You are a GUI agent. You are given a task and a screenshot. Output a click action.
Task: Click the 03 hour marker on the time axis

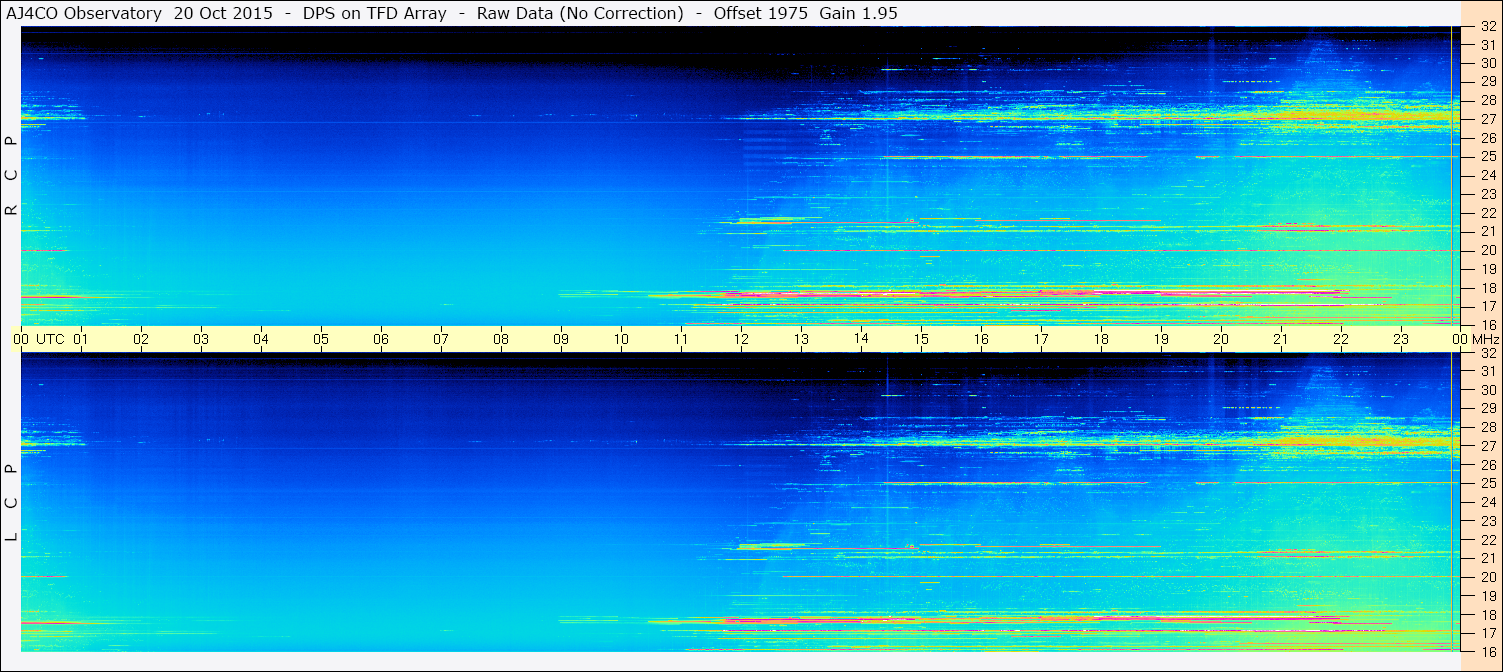(201, 339)
